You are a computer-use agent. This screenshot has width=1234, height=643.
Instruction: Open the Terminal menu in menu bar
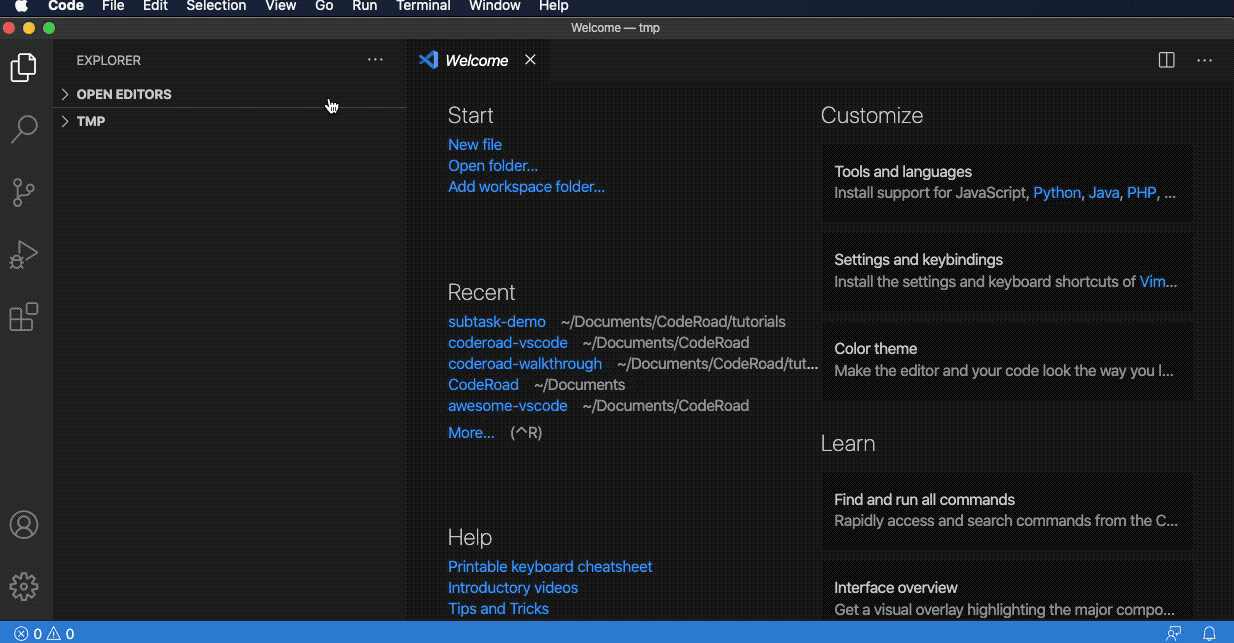tap(423, 6)
